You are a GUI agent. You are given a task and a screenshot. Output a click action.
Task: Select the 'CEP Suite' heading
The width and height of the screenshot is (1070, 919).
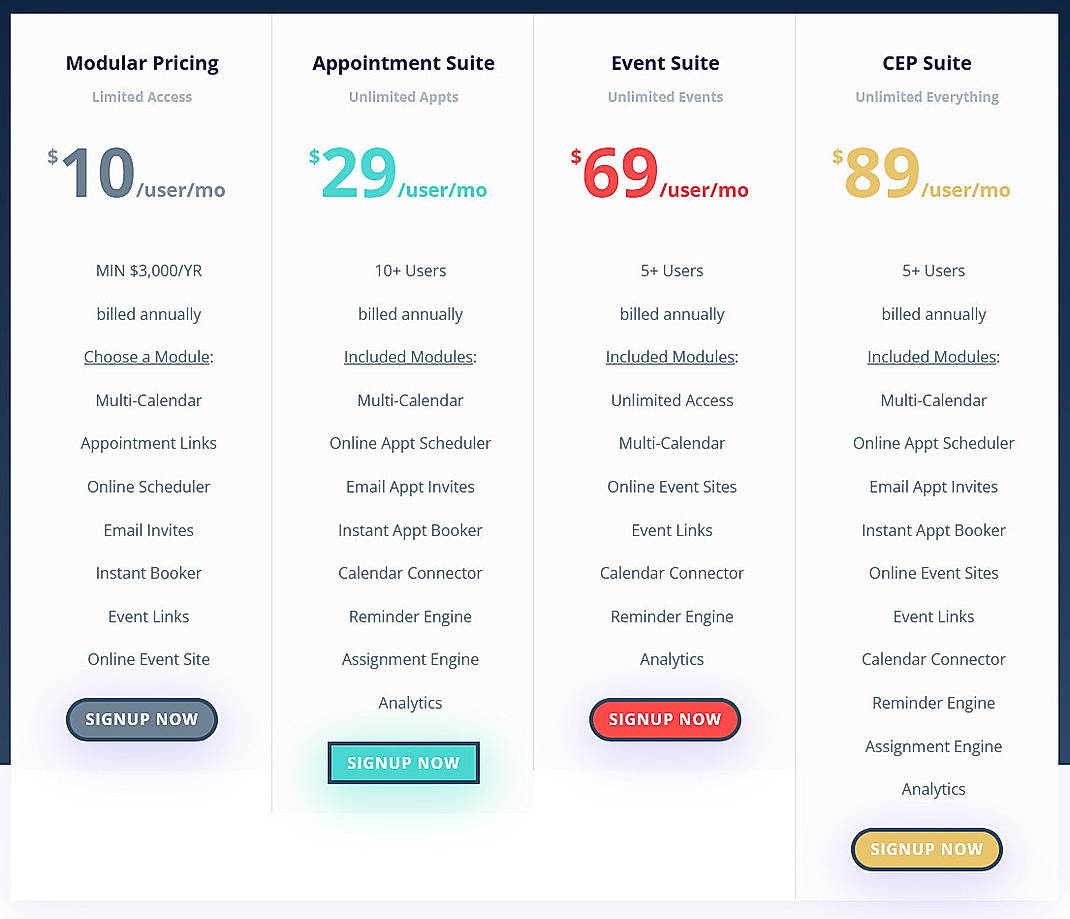(927, 63)
